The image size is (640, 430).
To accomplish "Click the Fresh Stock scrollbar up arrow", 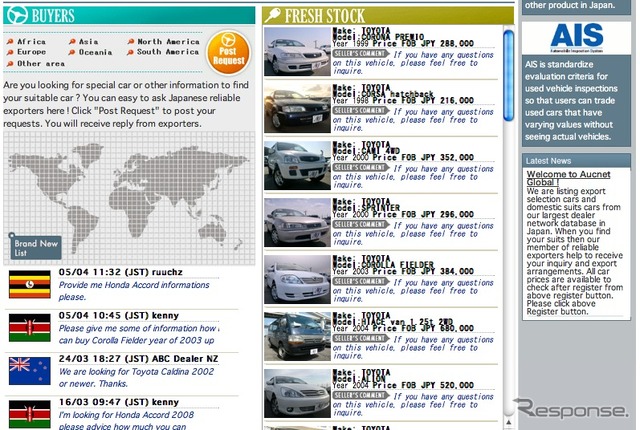I will tap(509, 423).
